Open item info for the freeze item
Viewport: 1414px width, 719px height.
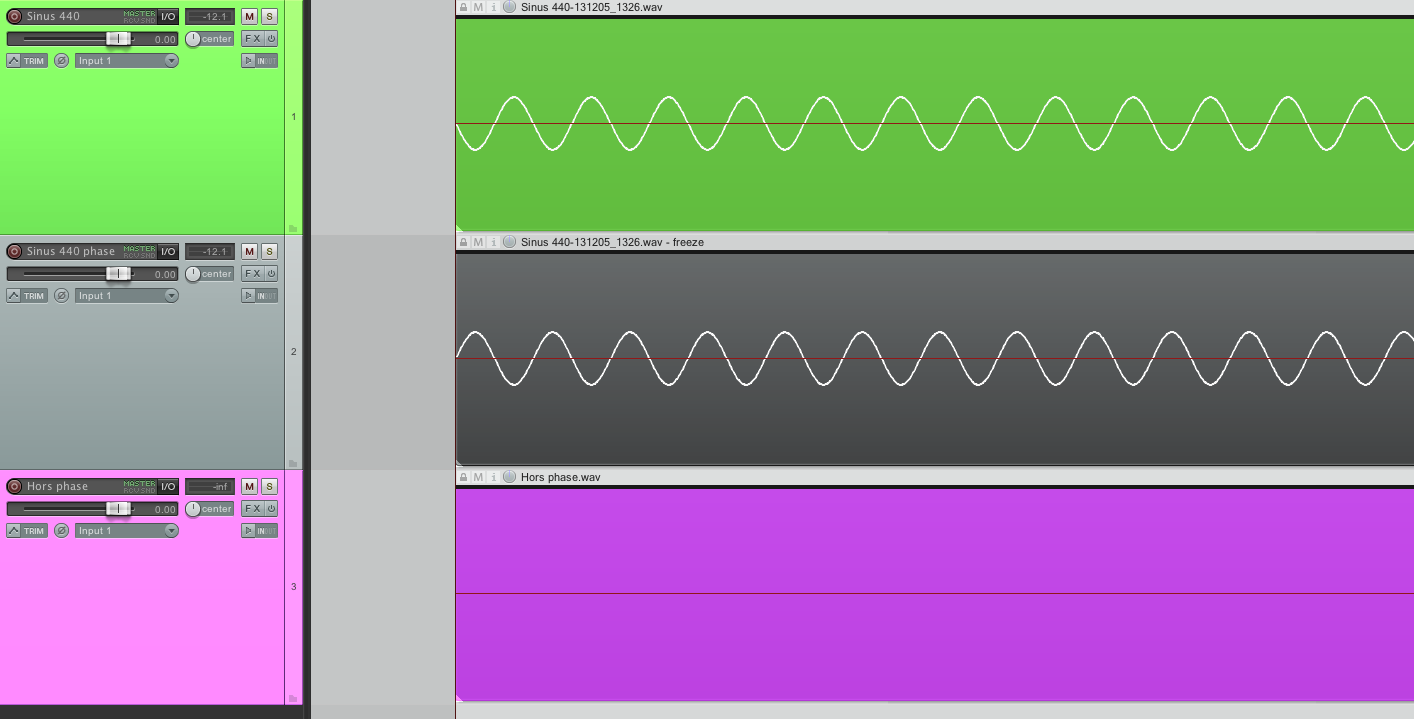tap(493, 242)
